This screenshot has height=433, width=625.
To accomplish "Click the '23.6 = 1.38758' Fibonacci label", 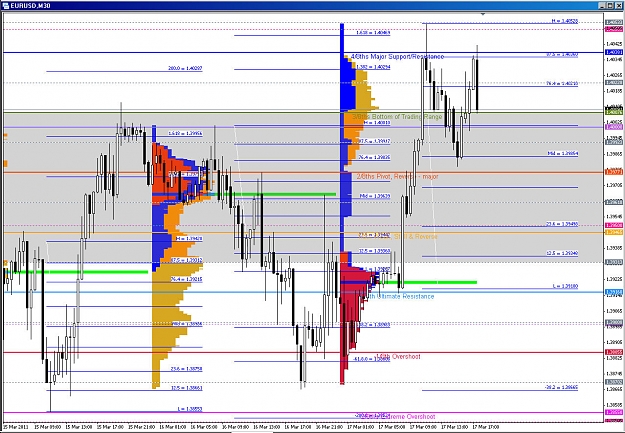I will point(187,369).
